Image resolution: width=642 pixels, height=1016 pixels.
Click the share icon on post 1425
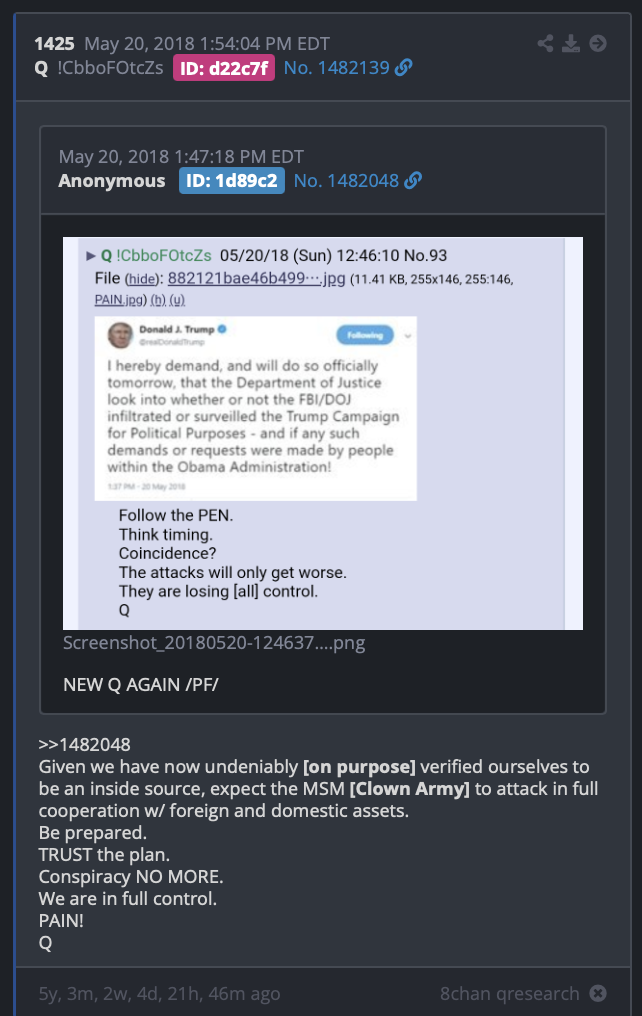coord(545,43)
